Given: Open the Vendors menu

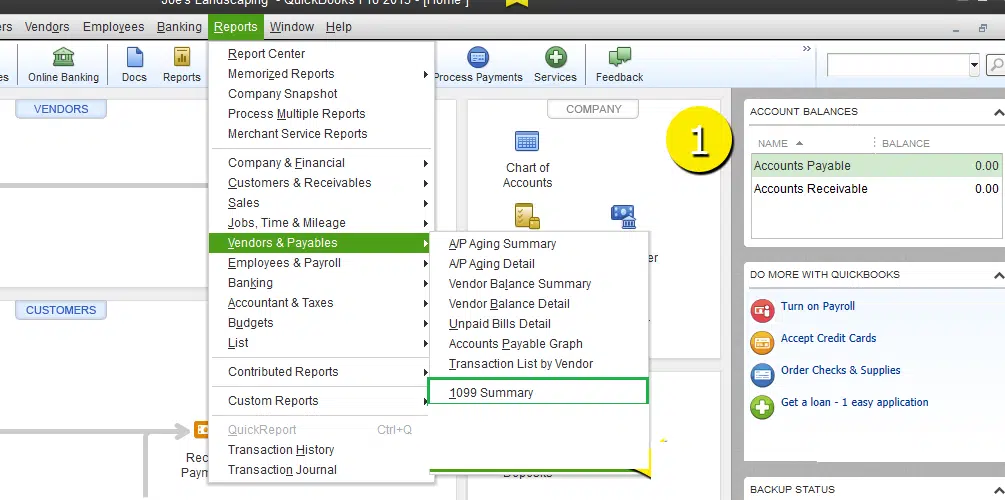Looking at the screenshot, I should (47, 27).
